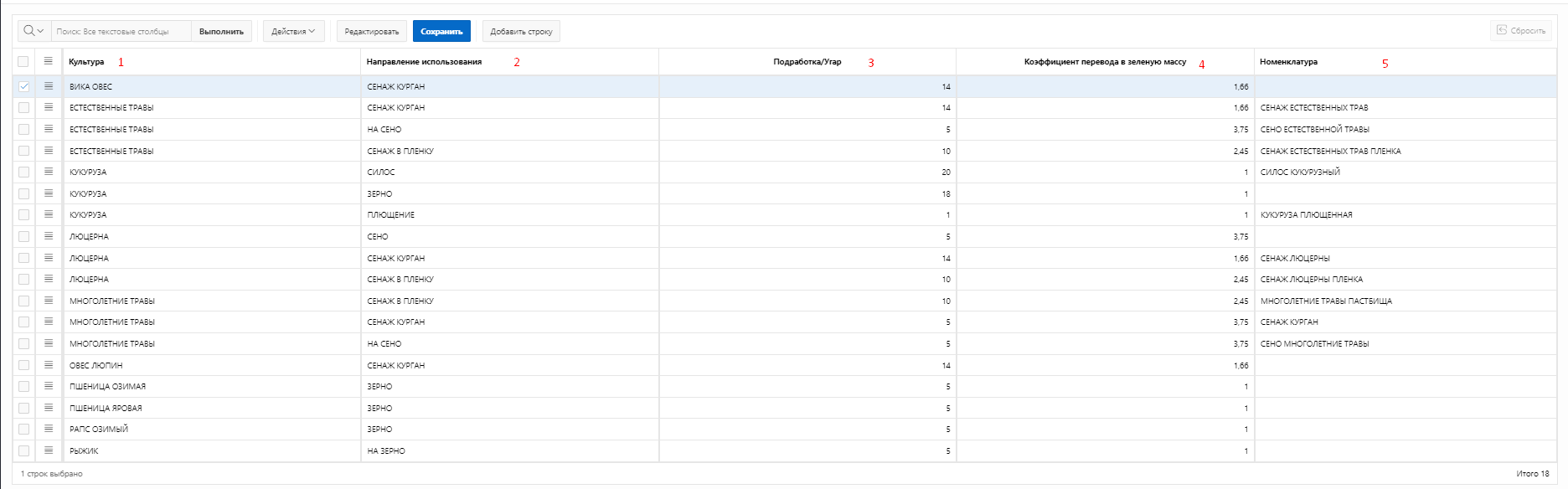Uncheck the selected ВИКА ОВЕС row checkbox
This screenshot has height=489, width=1568.
point(23,86)
